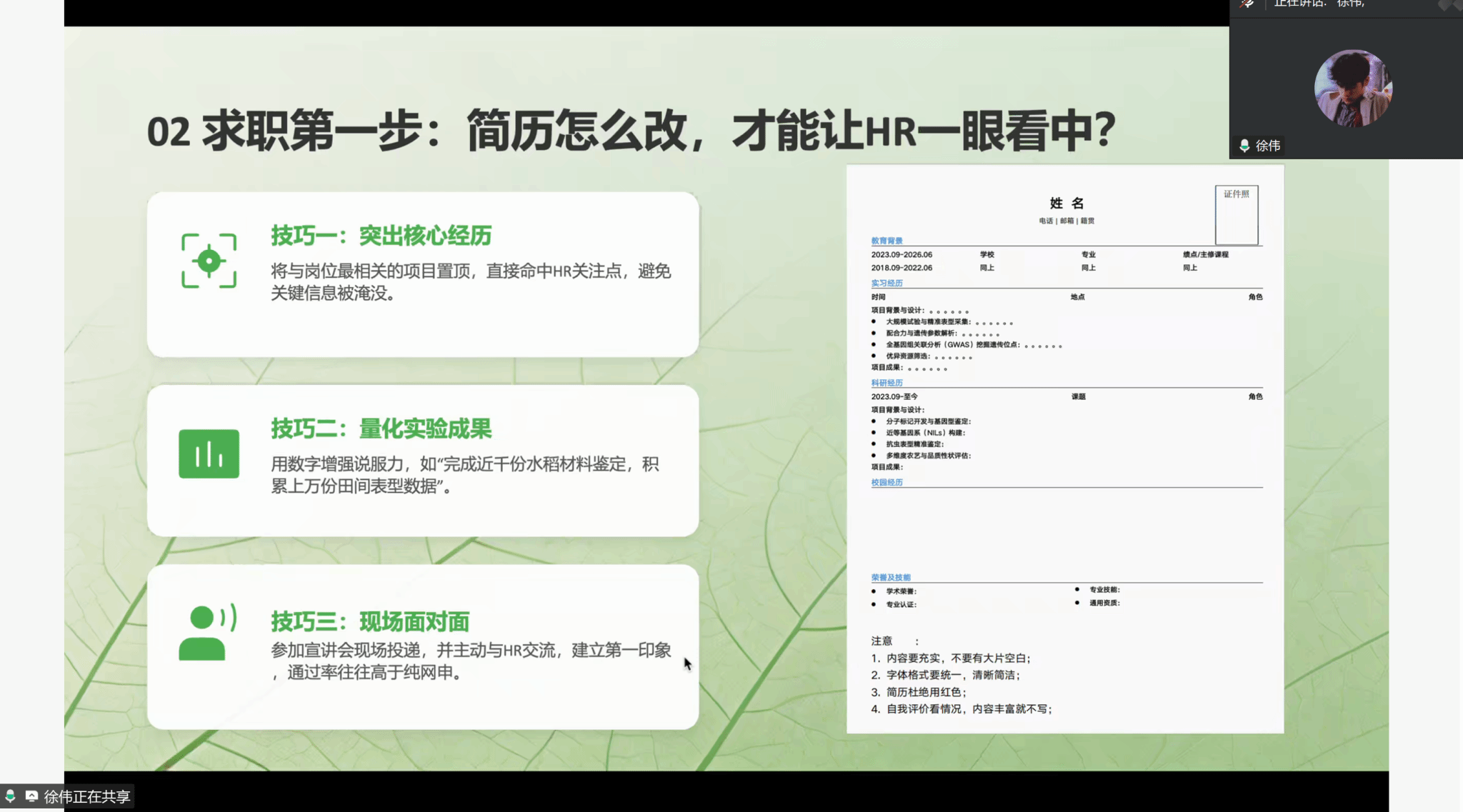This screenshot has width=1463, height=812.
Task: Click the bottom-left green microphone icon
Action: (10, 796)
